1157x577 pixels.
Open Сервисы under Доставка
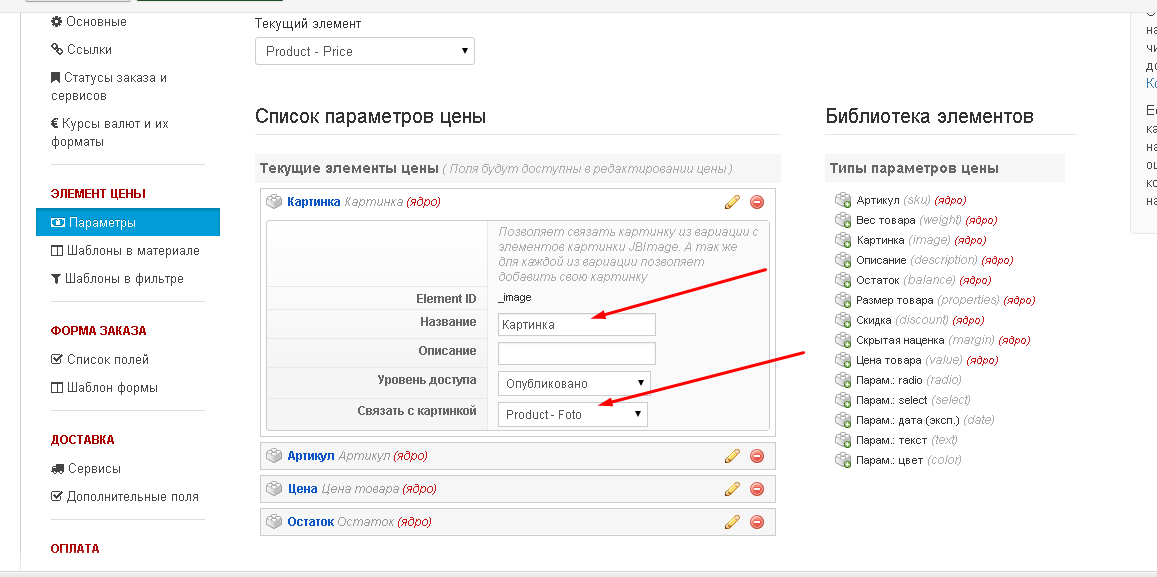[x=94, y=468]
